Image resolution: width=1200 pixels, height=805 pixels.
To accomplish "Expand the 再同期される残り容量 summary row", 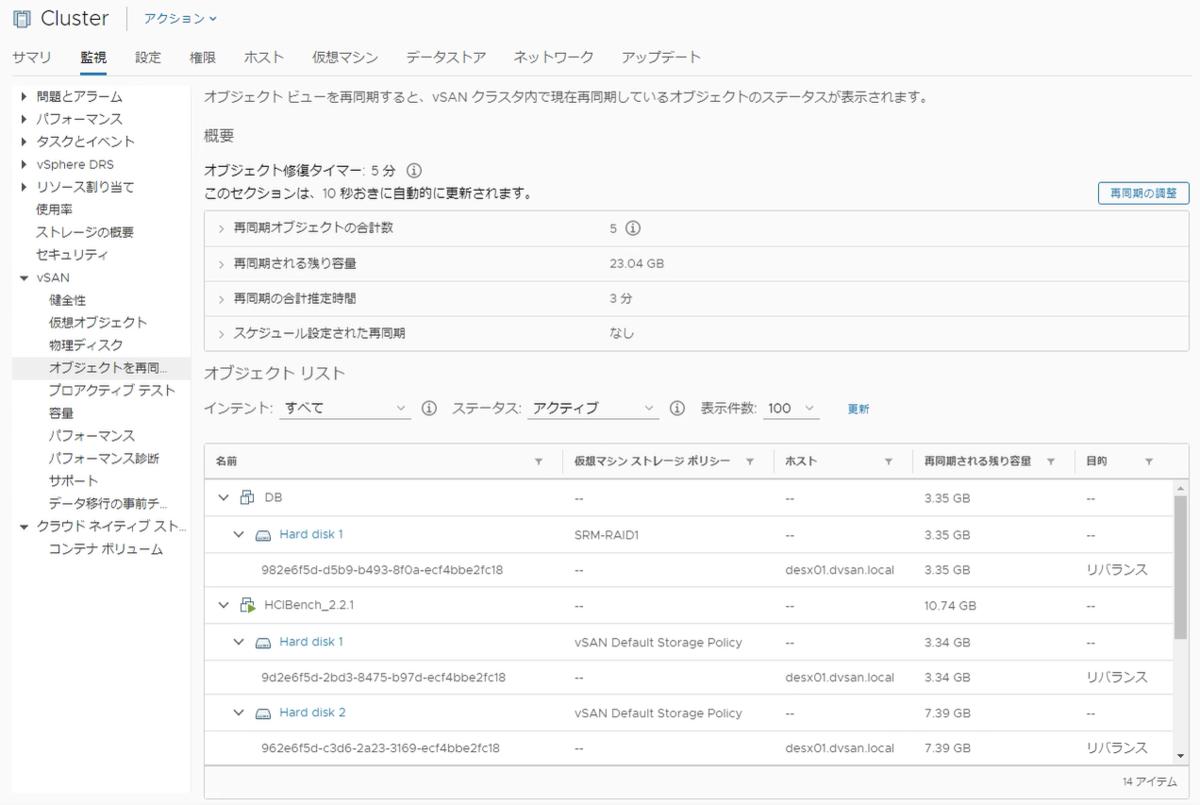I will coord(221,264).
